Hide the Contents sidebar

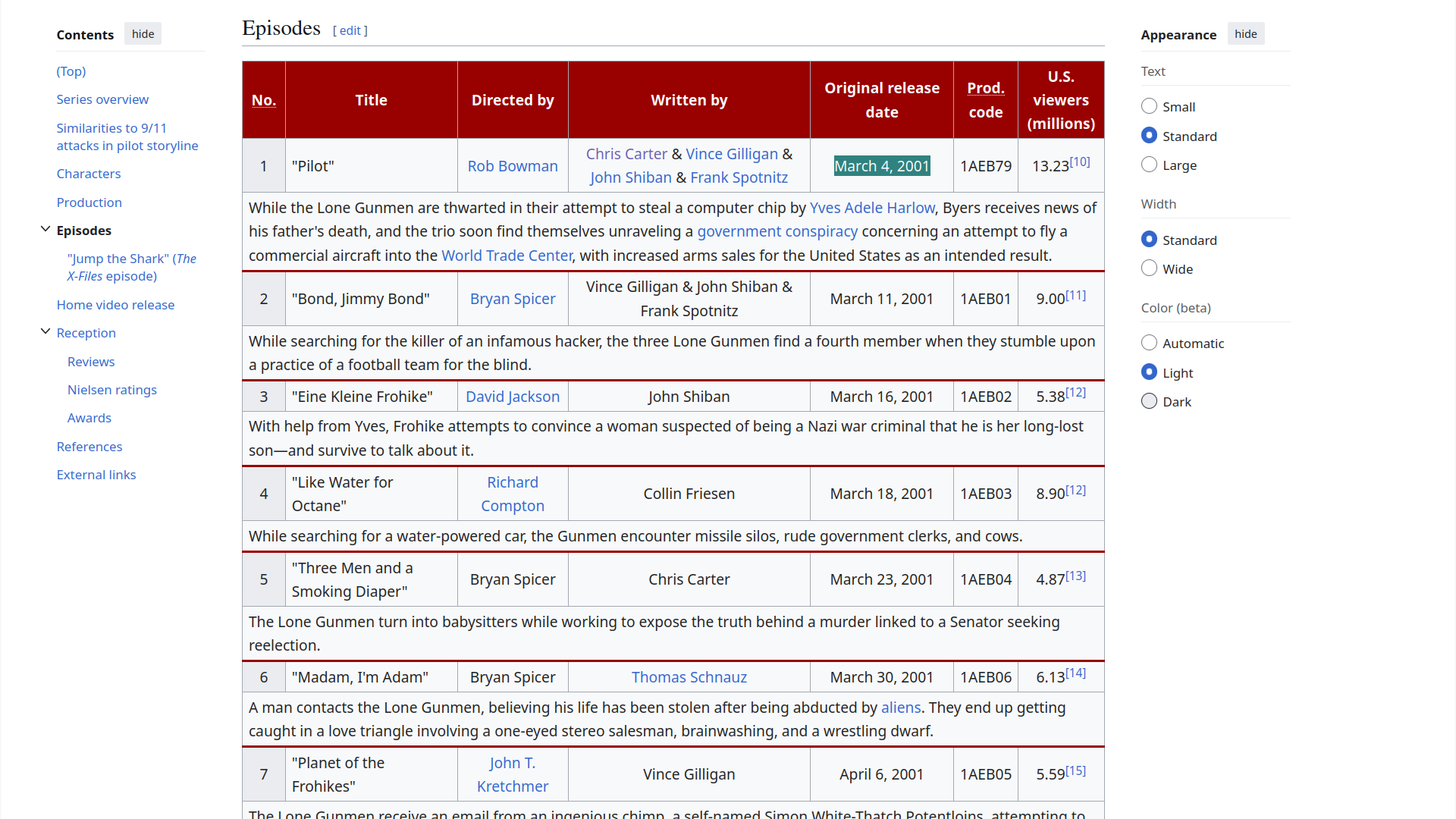pyautogui.click(x=143, y=34)
